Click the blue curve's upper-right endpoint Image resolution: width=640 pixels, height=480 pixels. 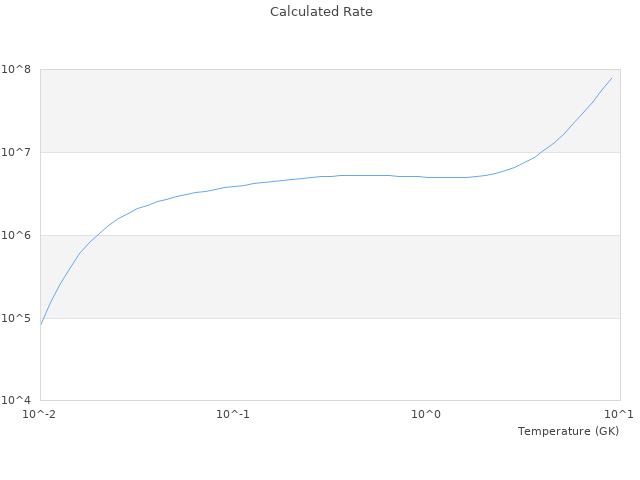click(611, 78)
